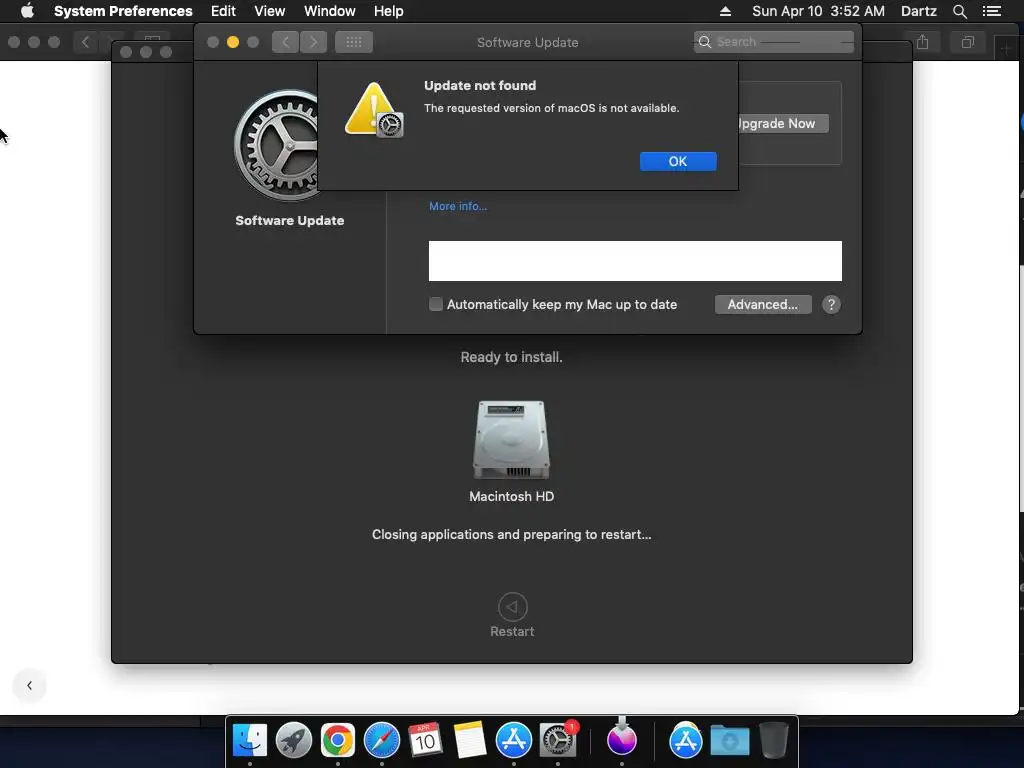Open the Applications folder in Dock
Image resolution: width=1024 pixels, height=768 pixels.
(x=686, y=741)
